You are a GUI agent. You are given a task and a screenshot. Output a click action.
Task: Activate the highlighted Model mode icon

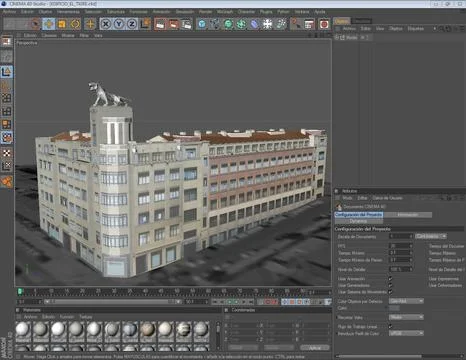click(x=7, y=72)
